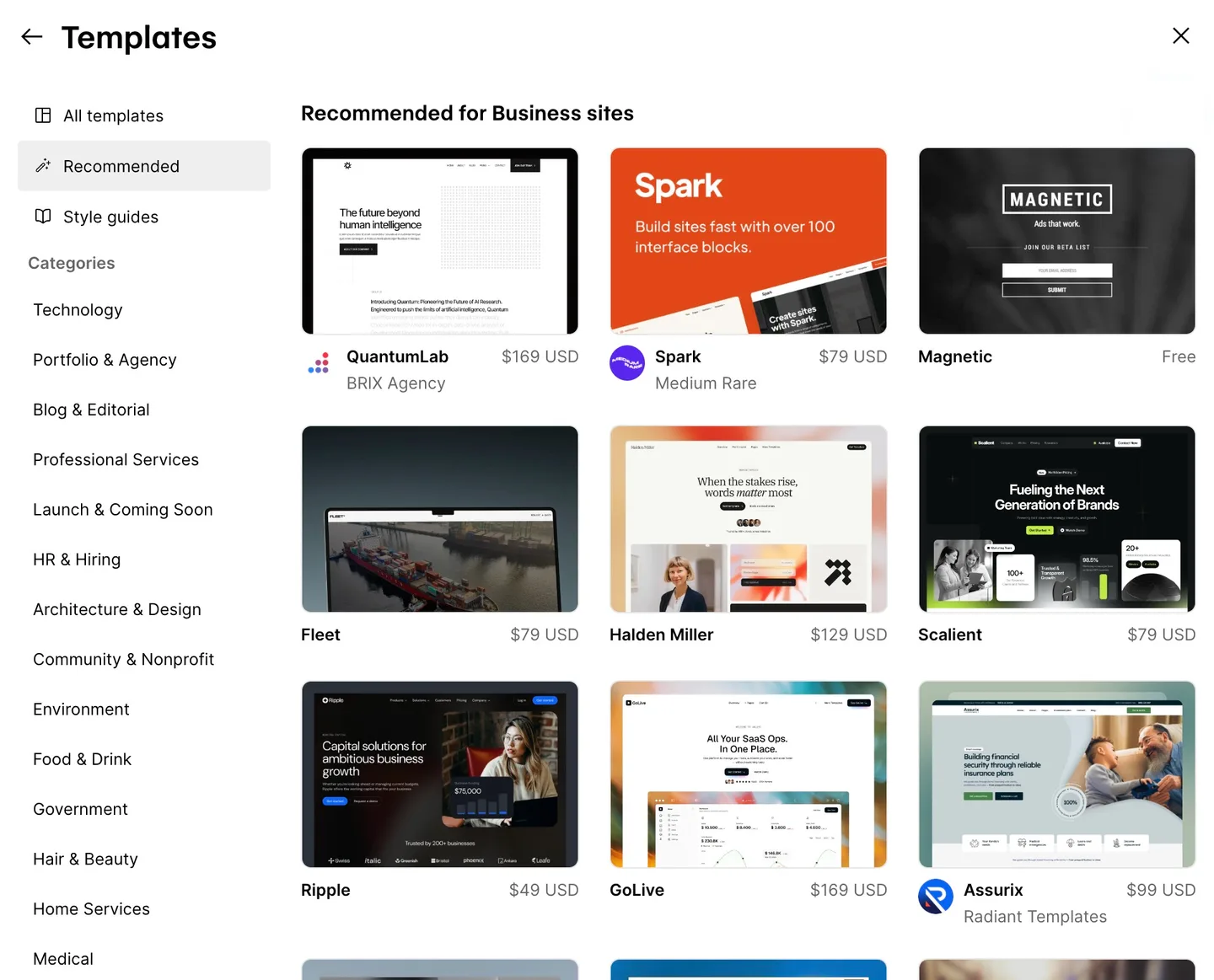The width and height of the screenshot is (1214, 980).
Task: Click the Scalient template title
Action: (950, 635)
